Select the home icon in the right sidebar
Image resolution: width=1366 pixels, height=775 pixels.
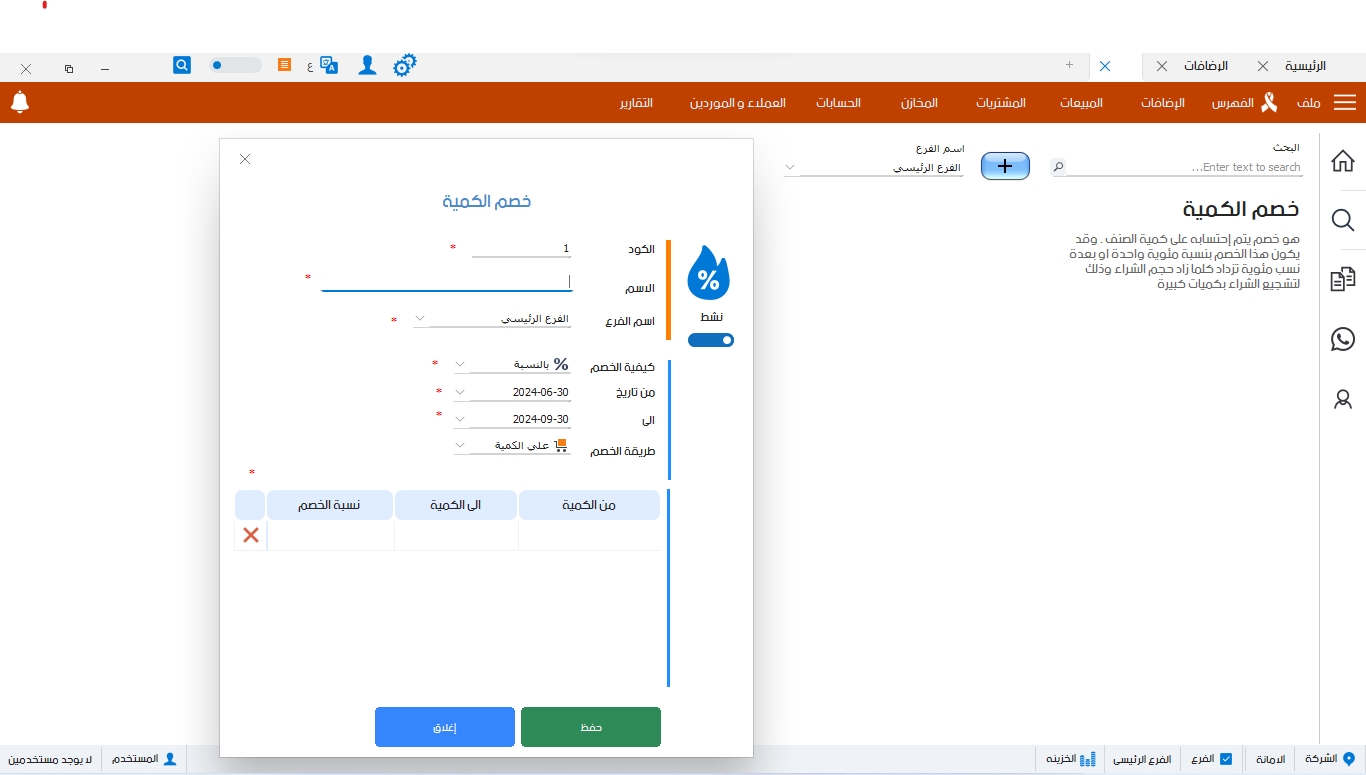[x=1343, y=160]
